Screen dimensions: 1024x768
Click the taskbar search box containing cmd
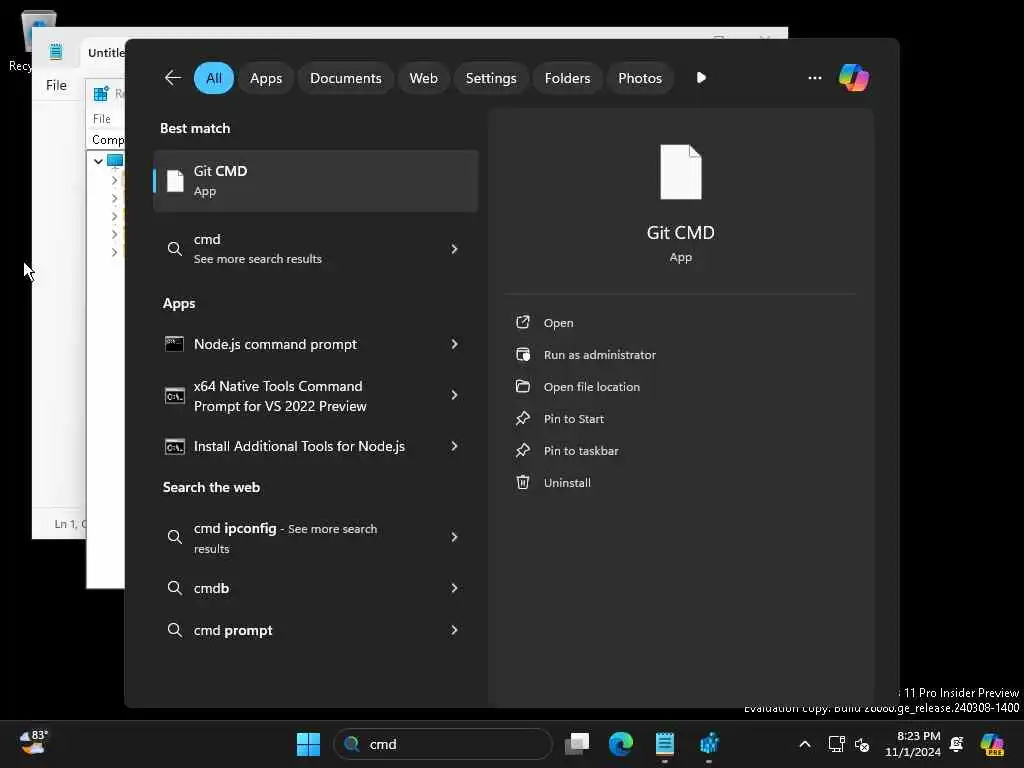click(x=443, y=744)
